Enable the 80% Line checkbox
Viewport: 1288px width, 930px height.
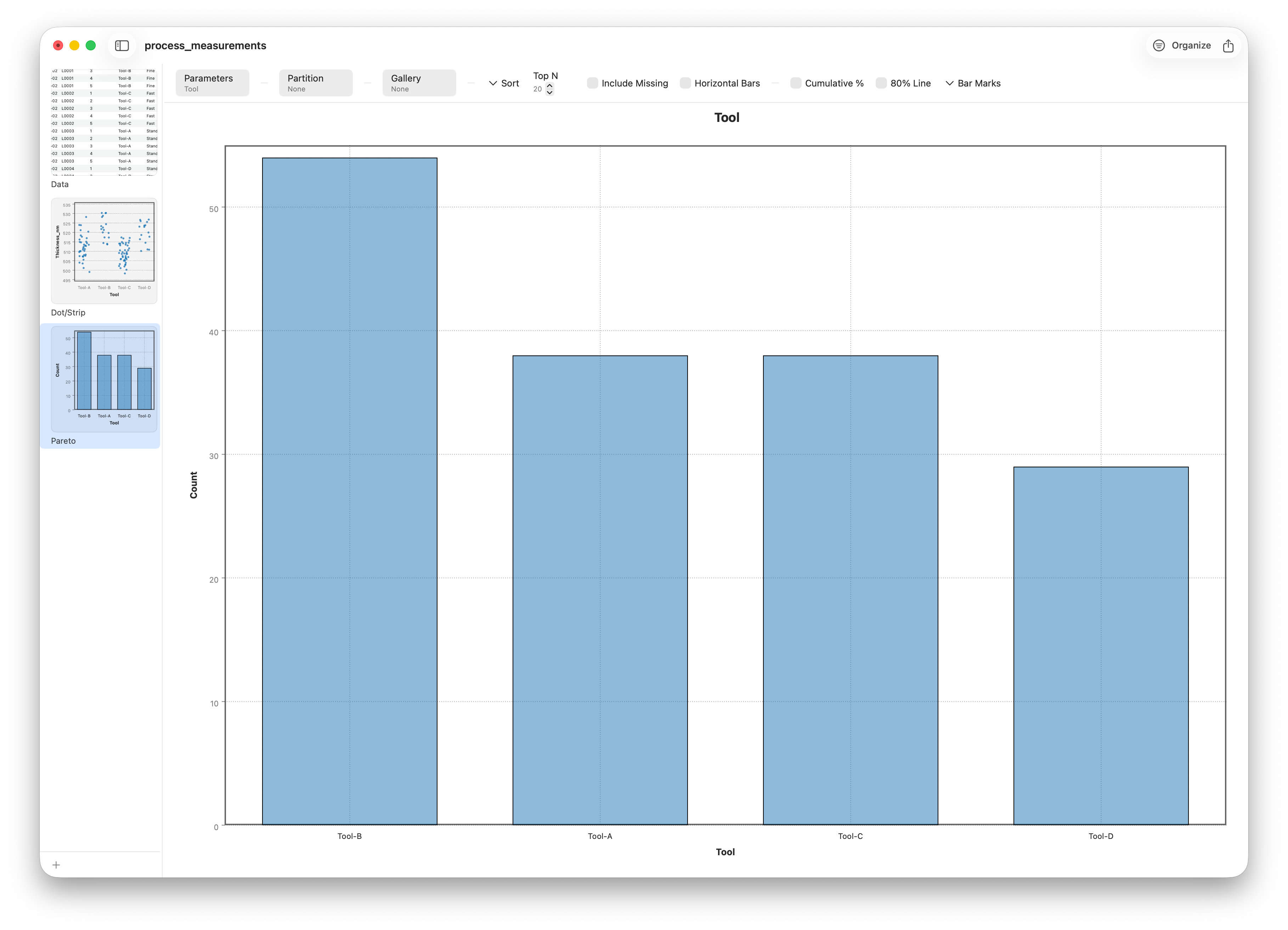pos(881,83)
